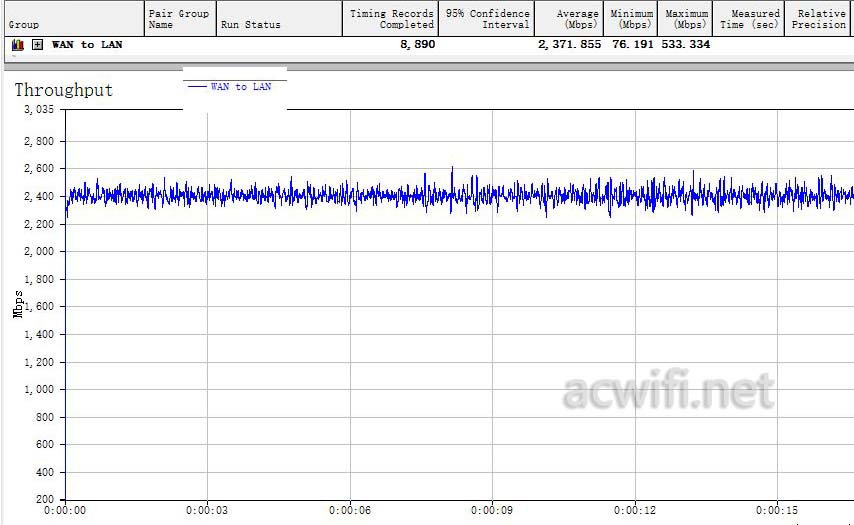Click the 0:00:00 time axis label

pos(65,510)
